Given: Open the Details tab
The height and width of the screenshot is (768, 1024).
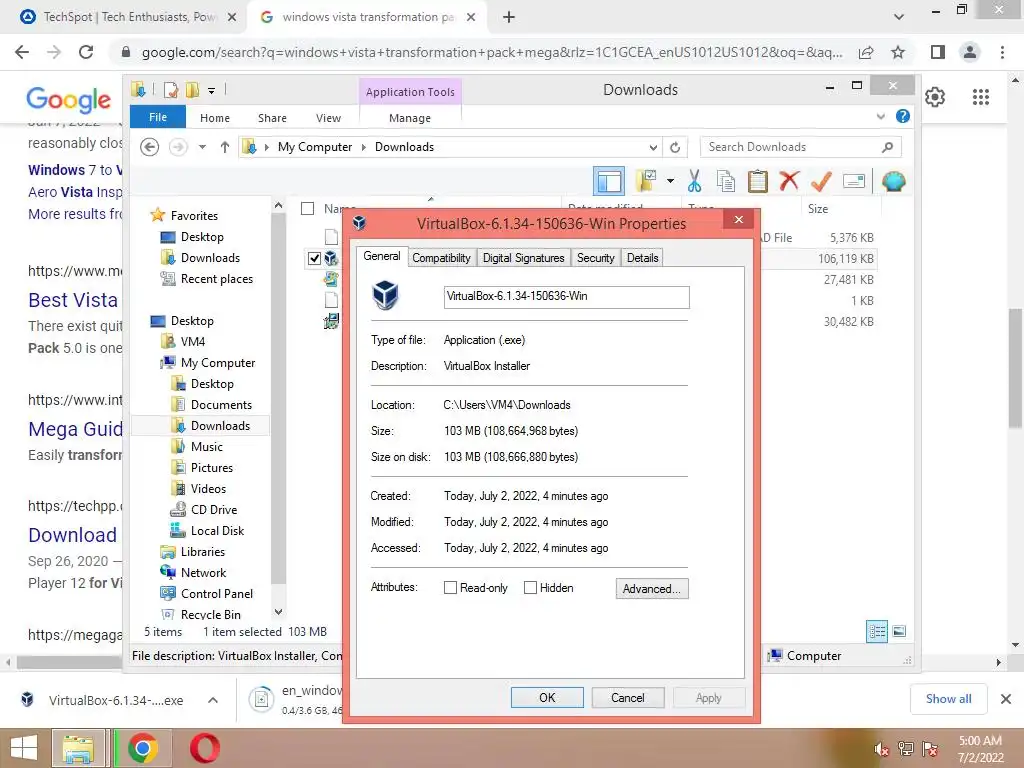Looking at the screenshot, I should click(642, 258).
